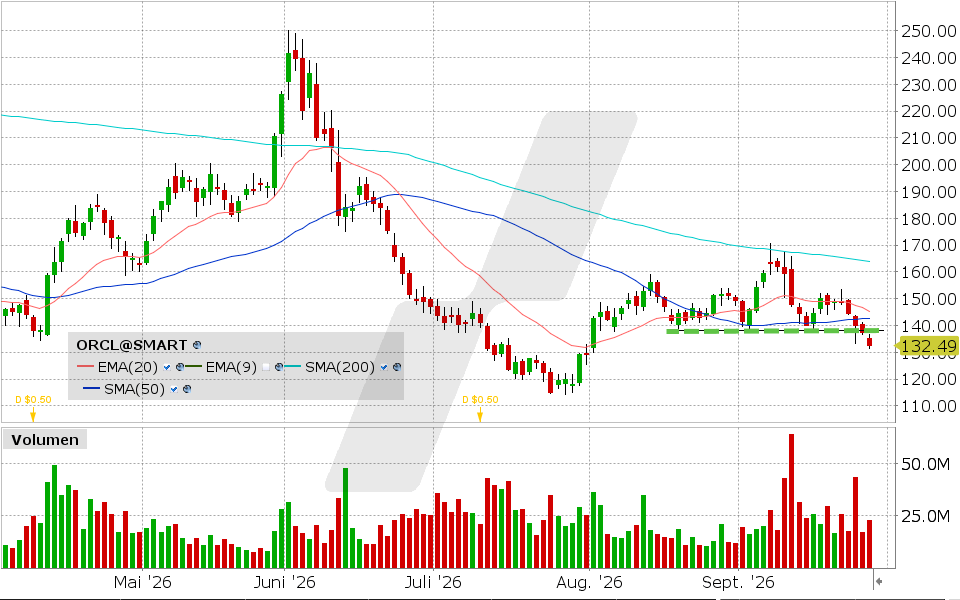Click the 200.00 price axis value
The height and width of the screenshot is (600, 960).
[929, 165]
